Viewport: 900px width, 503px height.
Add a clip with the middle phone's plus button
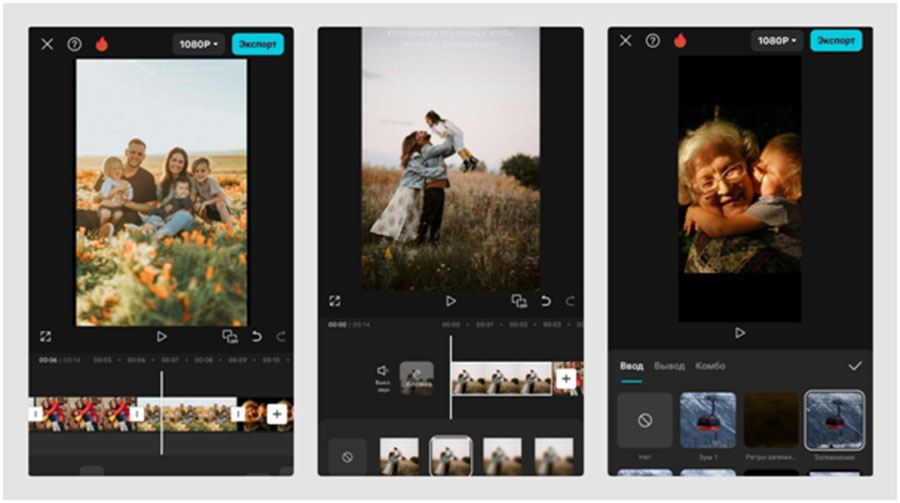tap(566, 379)
